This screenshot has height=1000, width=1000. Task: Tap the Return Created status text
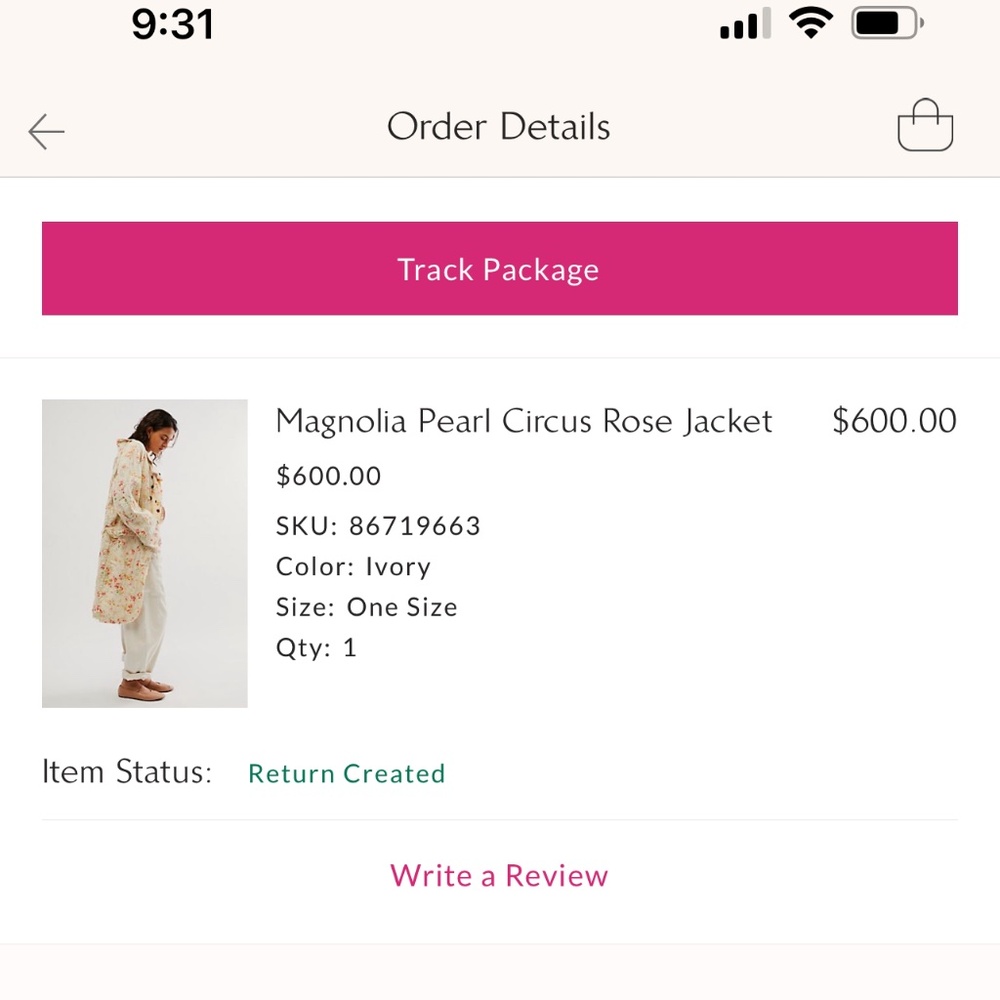click(x=346, y=774)
